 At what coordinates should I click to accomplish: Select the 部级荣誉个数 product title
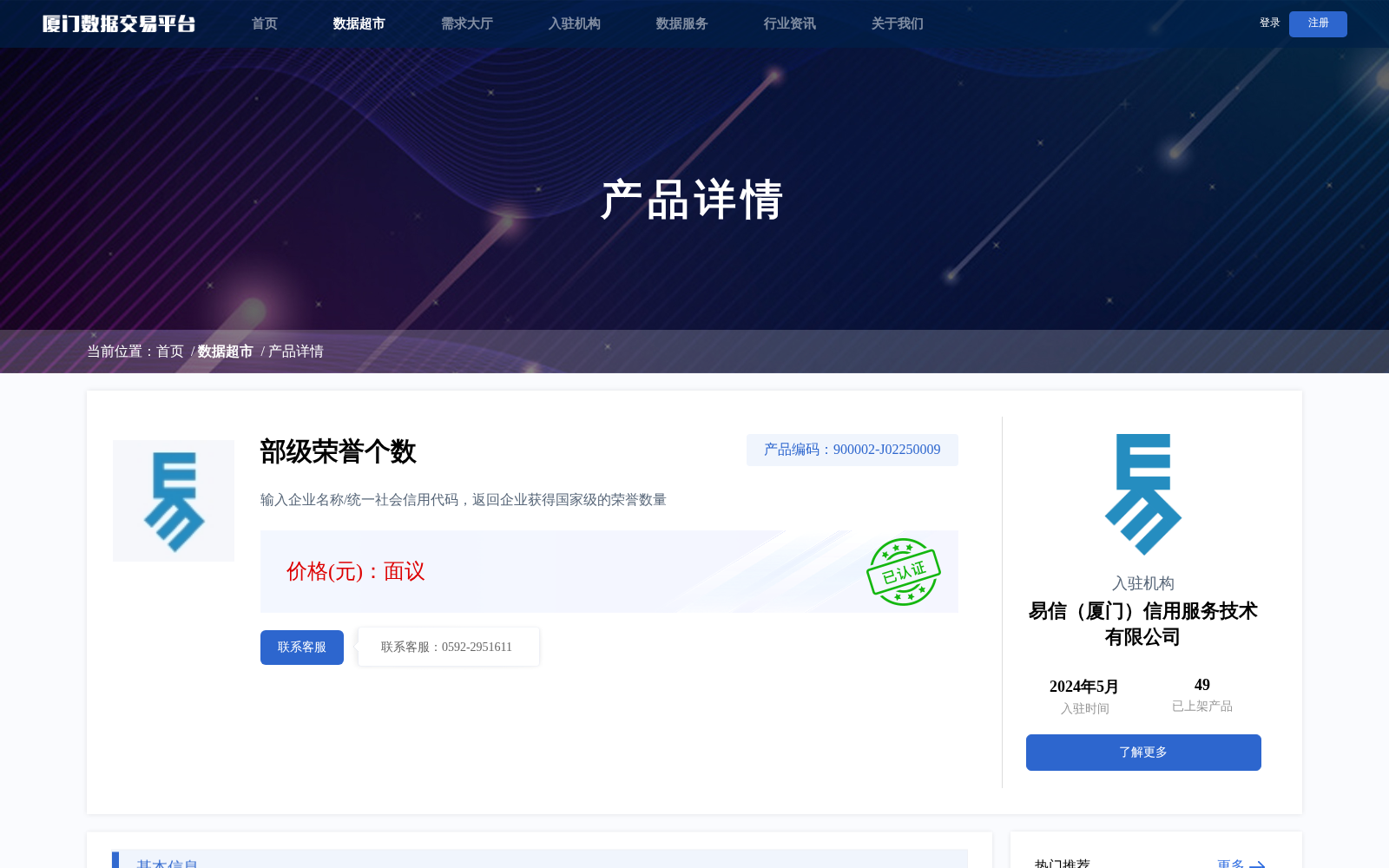tap(339, 451)
